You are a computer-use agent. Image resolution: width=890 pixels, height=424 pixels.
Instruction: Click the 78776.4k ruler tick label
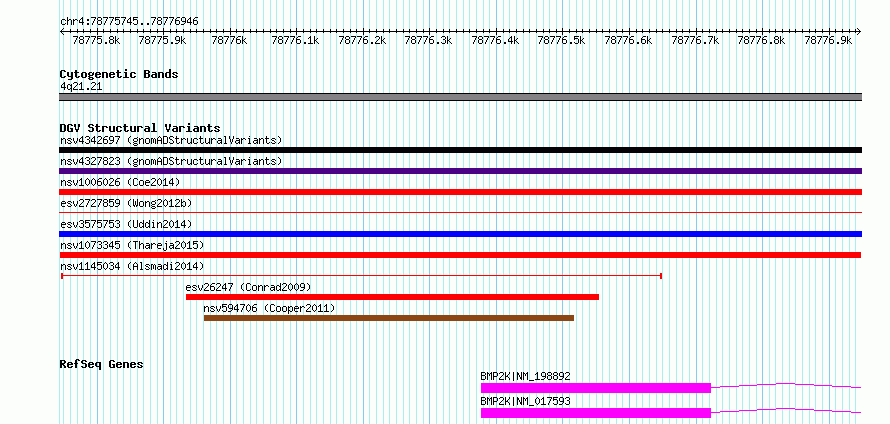(496, 40)
